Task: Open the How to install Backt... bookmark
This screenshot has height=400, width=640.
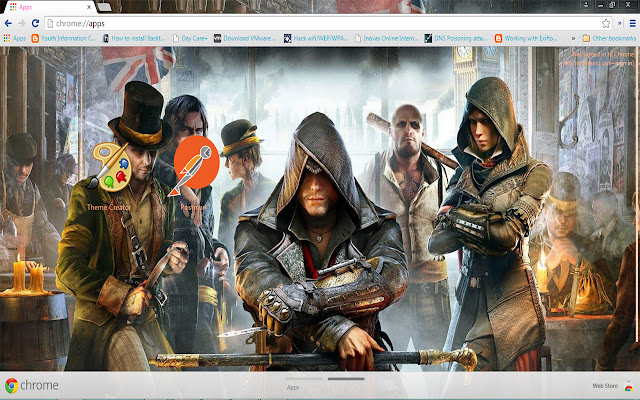Action: pos(134,38)
